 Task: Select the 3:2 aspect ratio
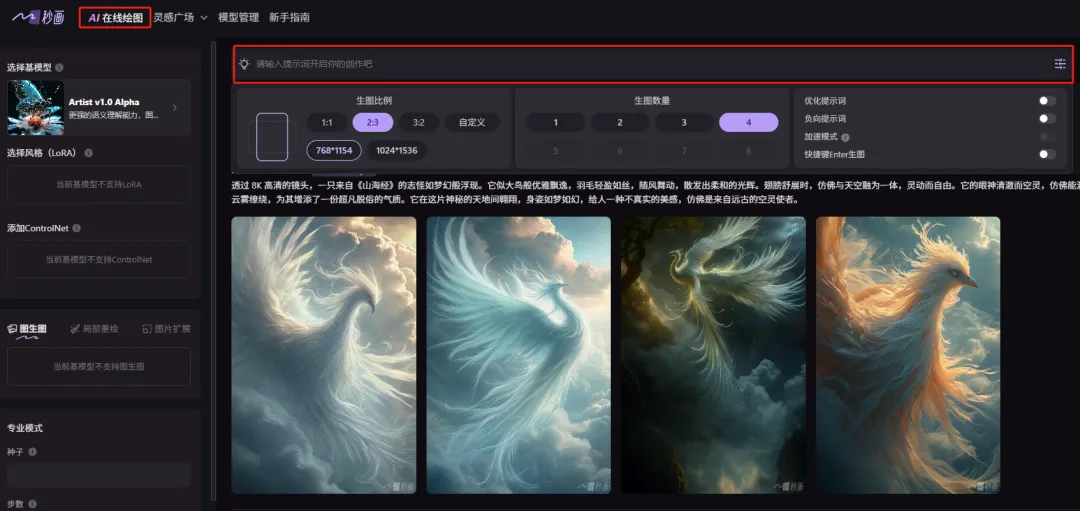(x=419, y=123)
